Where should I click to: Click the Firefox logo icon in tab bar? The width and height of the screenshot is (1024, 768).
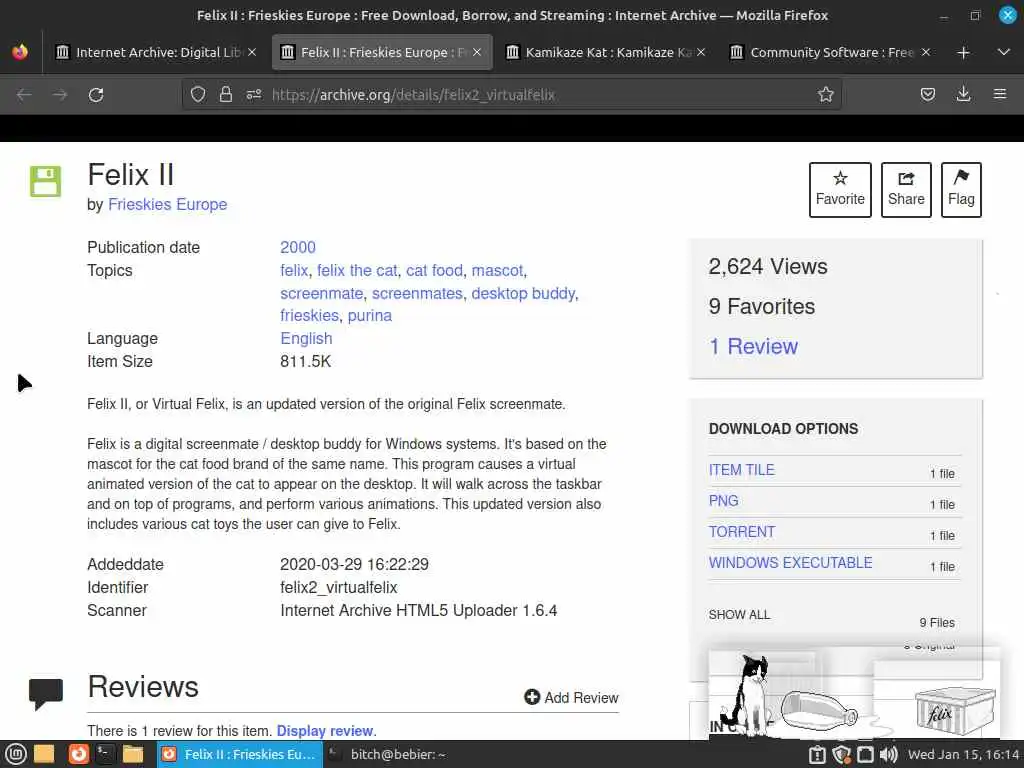click(20, 52)
